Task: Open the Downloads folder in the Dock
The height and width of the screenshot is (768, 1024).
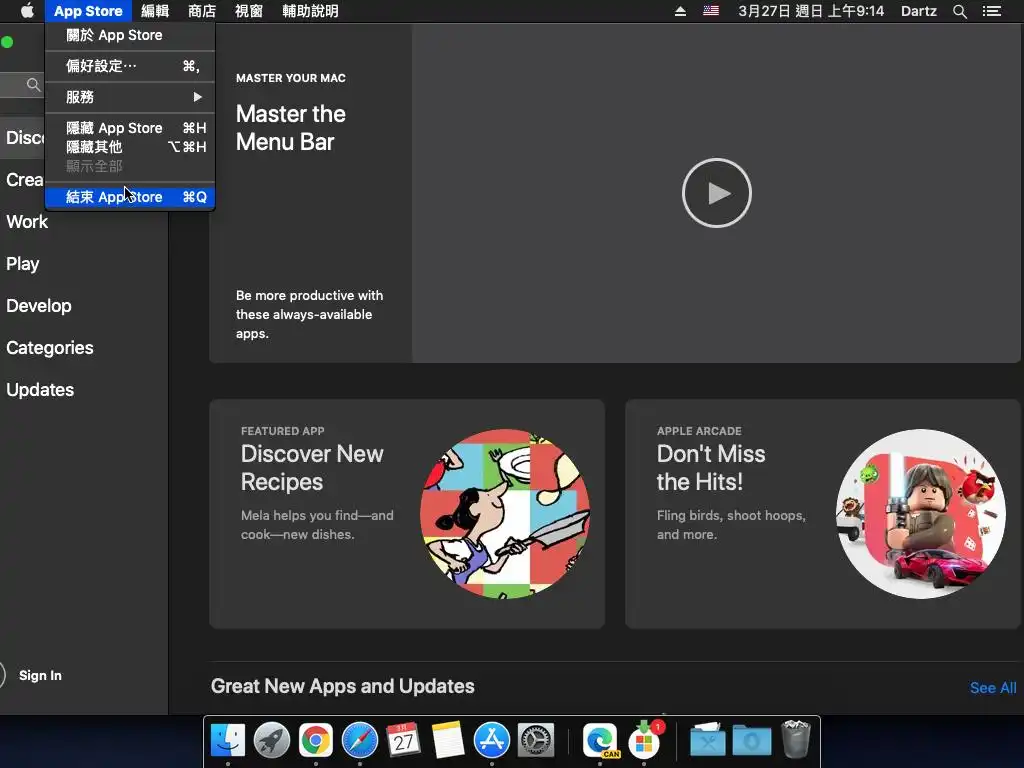Action: click(x=752, y=741)
